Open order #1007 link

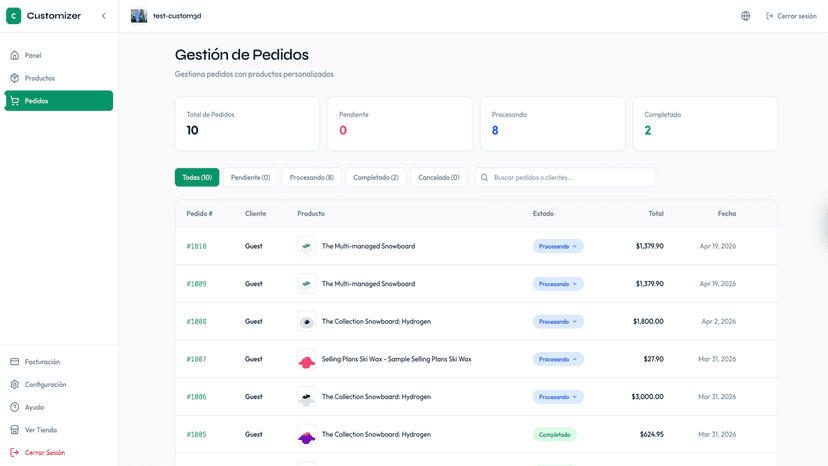(x=196, y=359)
